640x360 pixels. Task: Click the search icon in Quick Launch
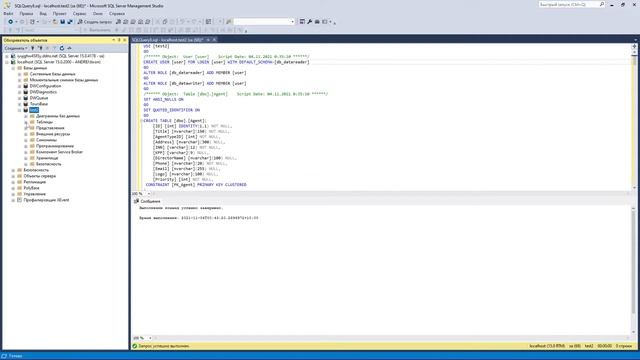pyautogui.click(x=602, y=4)
